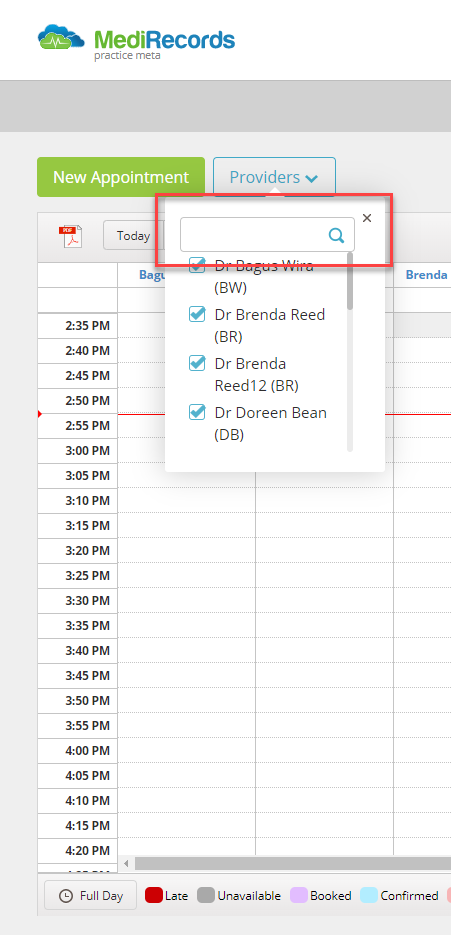Uncheck Dr Brenda Reed (BR) checkbox
The width and height of the screenshot is (451, 935).
[197, 314]
